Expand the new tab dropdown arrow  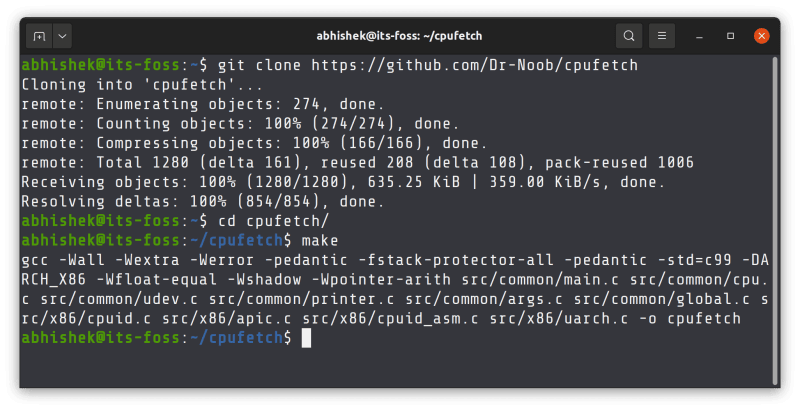pos(62,36)
